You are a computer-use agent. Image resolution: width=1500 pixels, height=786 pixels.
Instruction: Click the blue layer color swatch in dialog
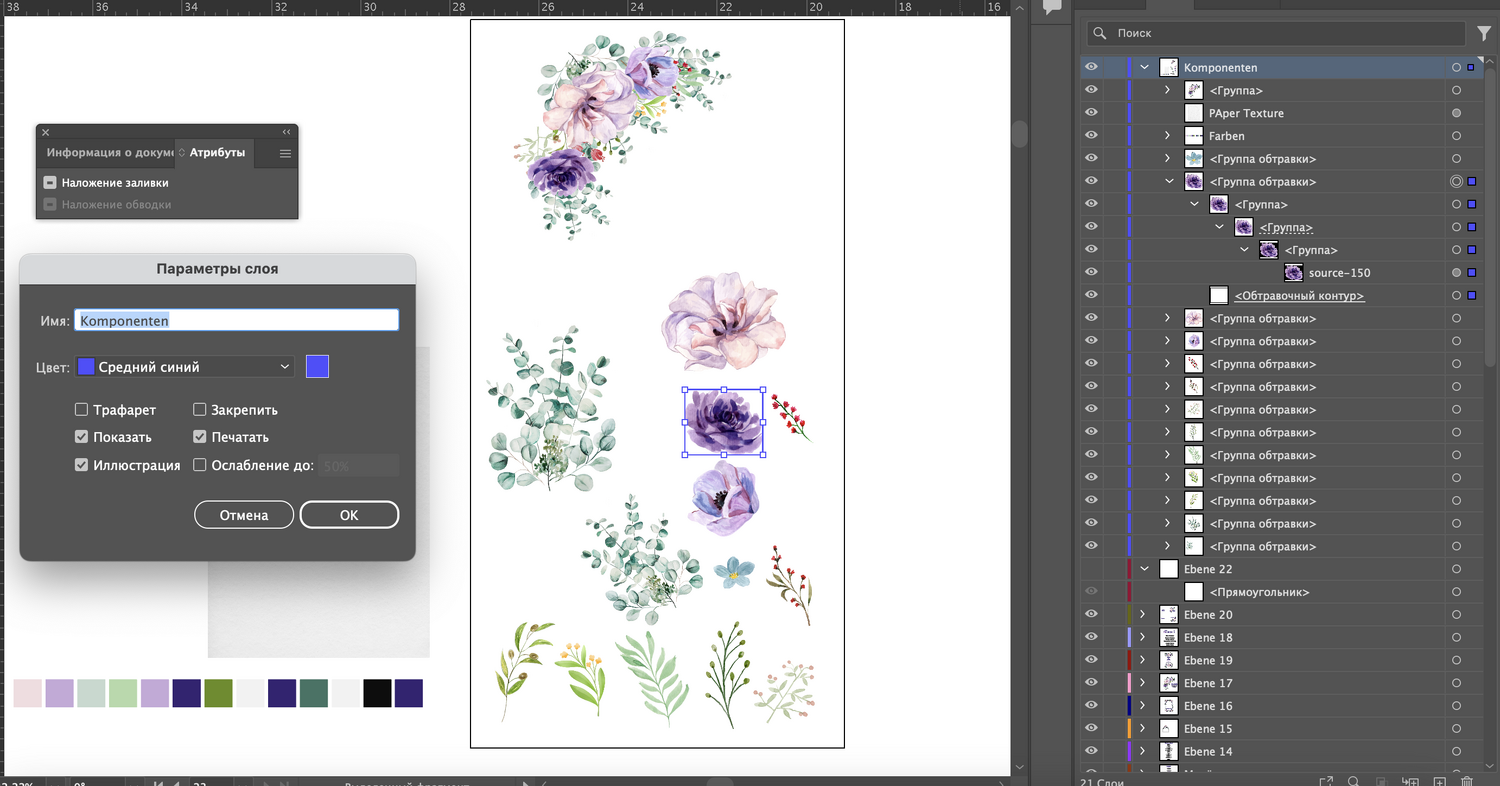point(317,367)
